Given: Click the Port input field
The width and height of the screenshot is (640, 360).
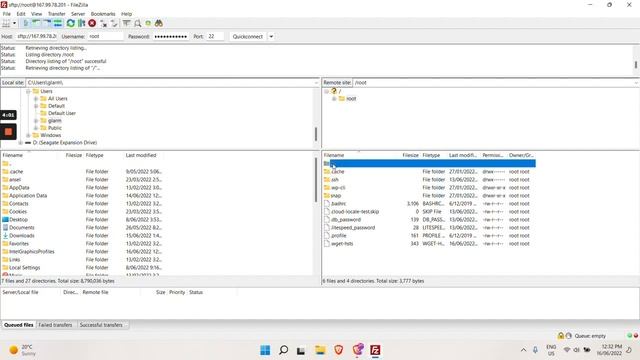Looking at the screenshot, I should pos(215,36).
